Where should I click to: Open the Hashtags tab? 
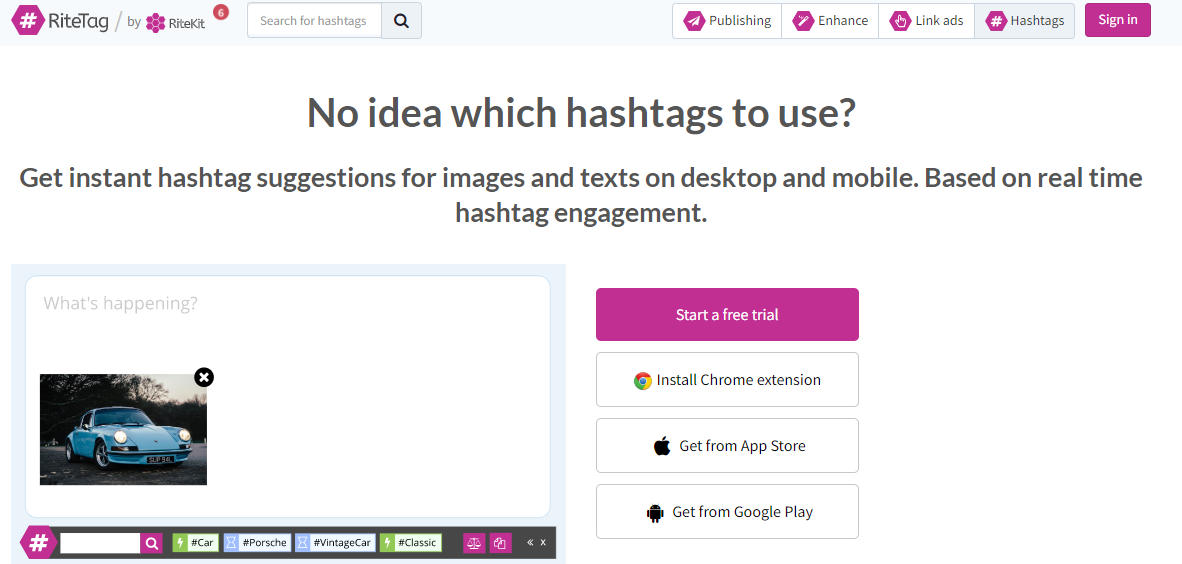click(x=1024, y=21)
